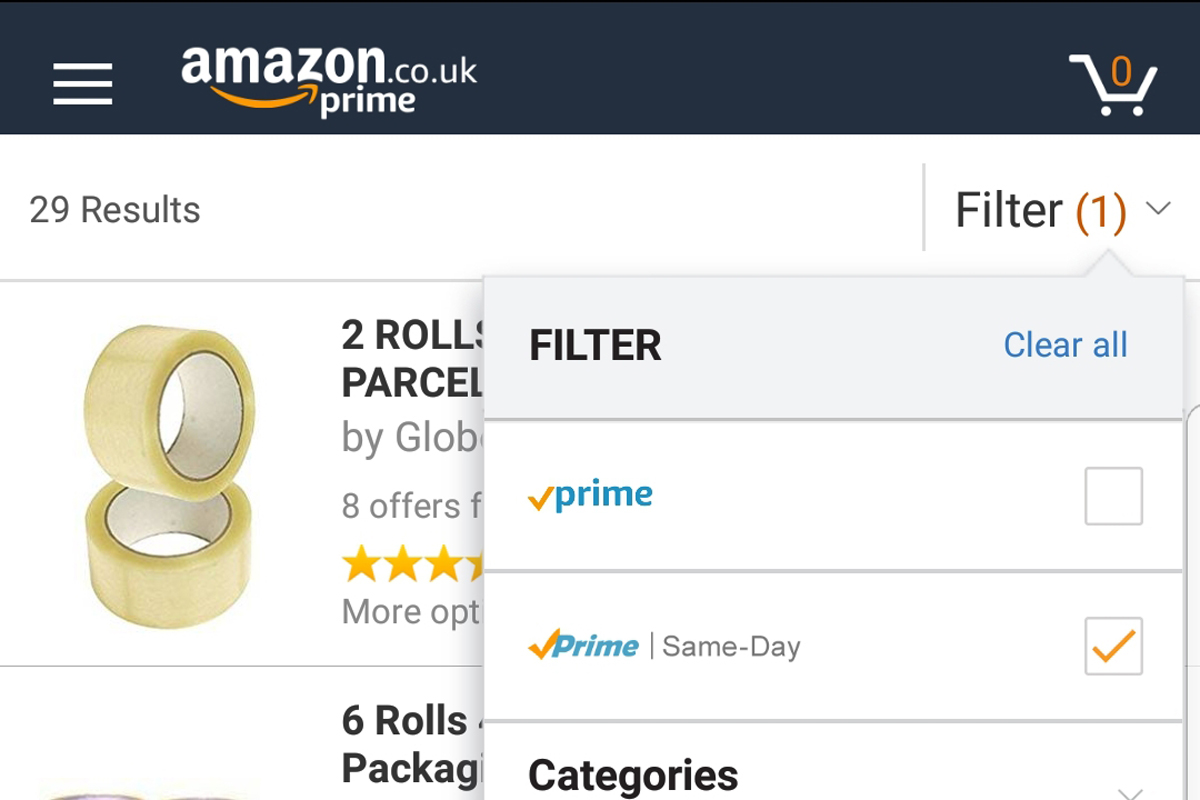Tap the star rating on the tape listing
Image resolution: width=1200 pixels, height=800 pixels.
pos(410,565)
